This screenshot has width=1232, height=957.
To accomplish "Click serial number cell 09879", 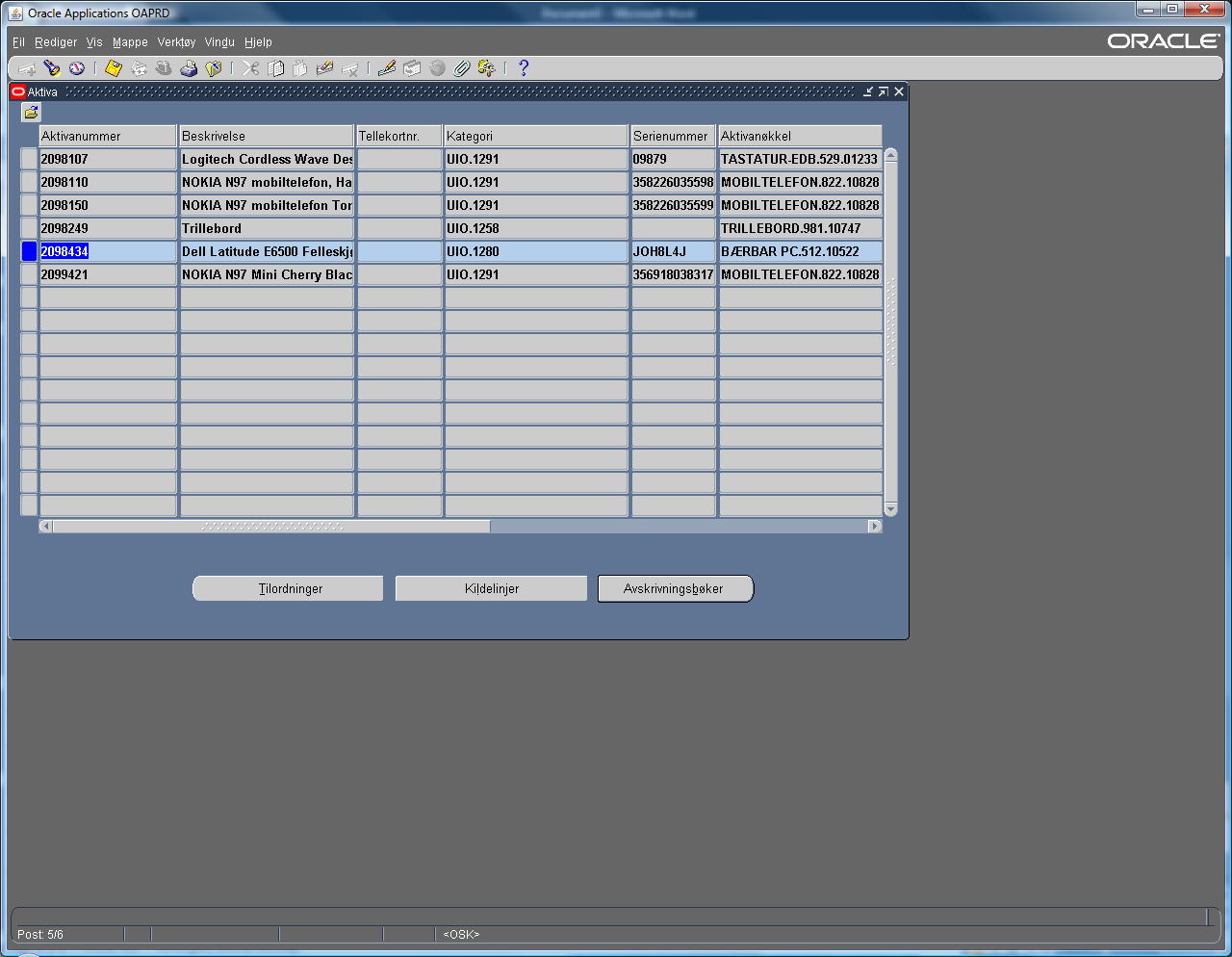I will coord(674,159).
